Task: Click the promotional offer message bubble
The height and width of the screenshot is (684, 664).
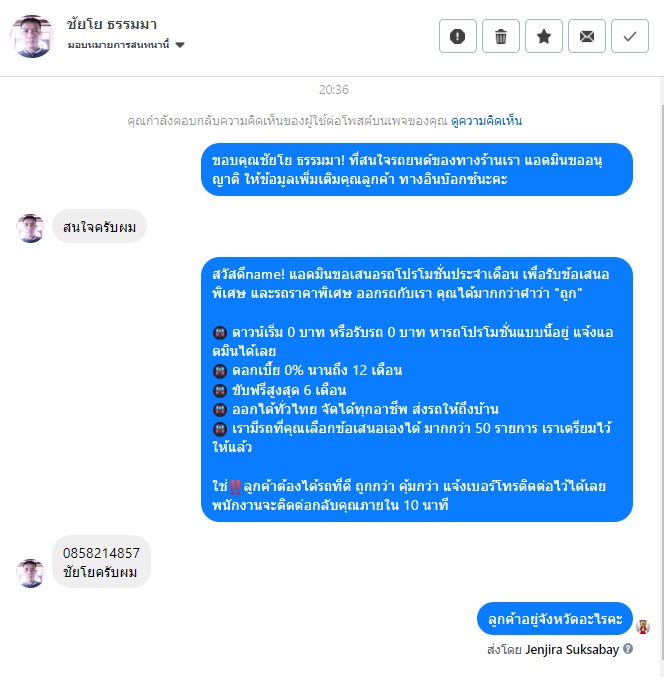Action: click(417, 390)
